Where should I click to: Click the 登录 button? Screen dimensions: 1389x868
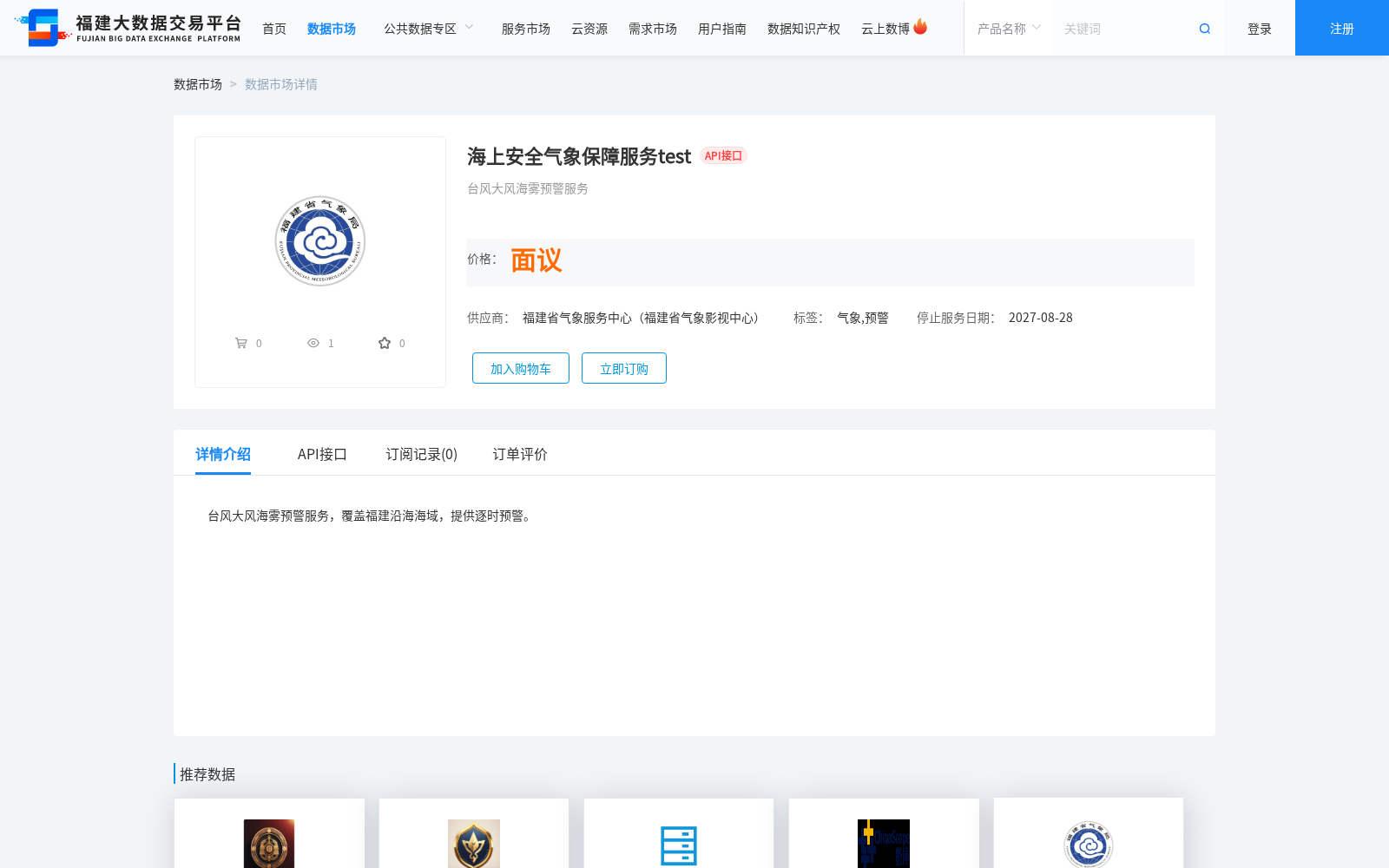pos(1260,29)
